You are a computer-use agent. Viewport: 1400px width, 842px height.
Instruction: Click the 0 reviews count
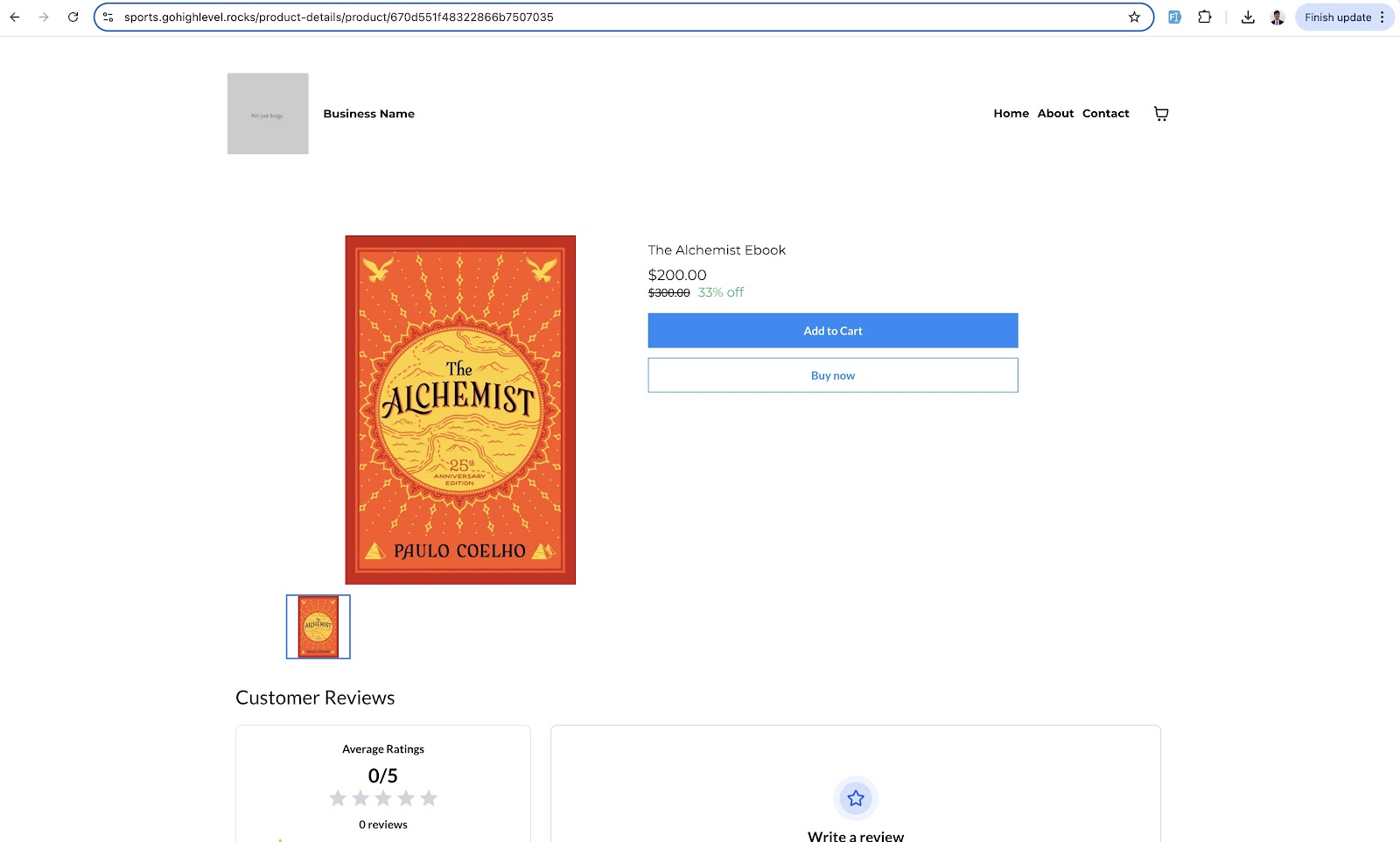click(383, 824)
